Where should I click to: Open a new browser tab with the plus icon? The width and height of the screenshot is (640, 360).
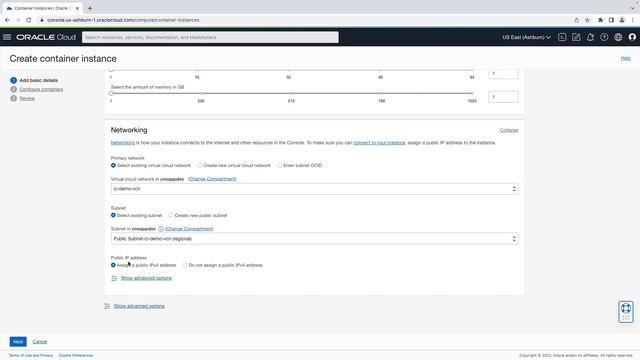pos(90,8)
